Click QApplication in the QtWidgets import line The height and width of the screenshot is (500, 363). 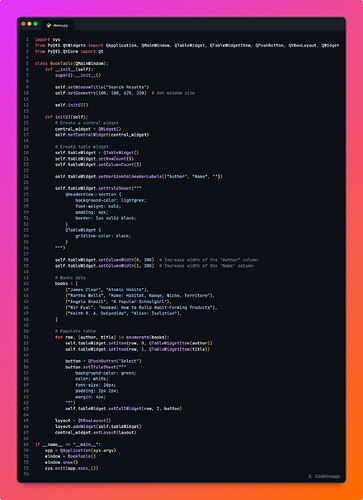(x=121, y=45)
